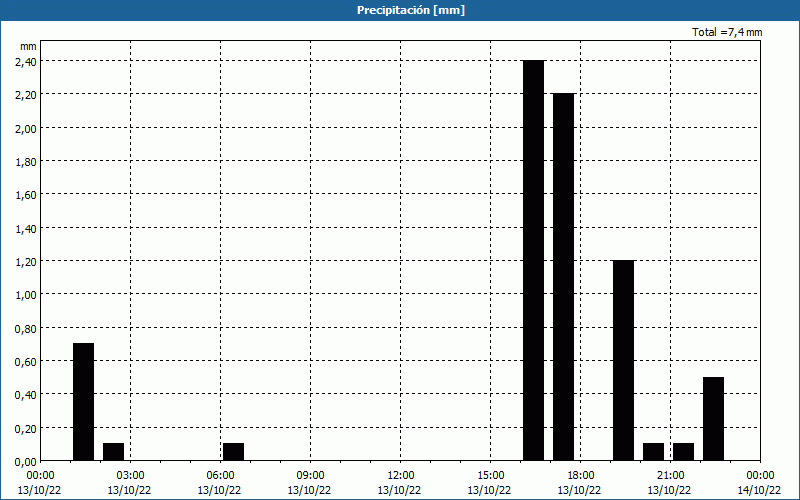Click the 12:00 time label
800x500 pixels.
[401, 476]
